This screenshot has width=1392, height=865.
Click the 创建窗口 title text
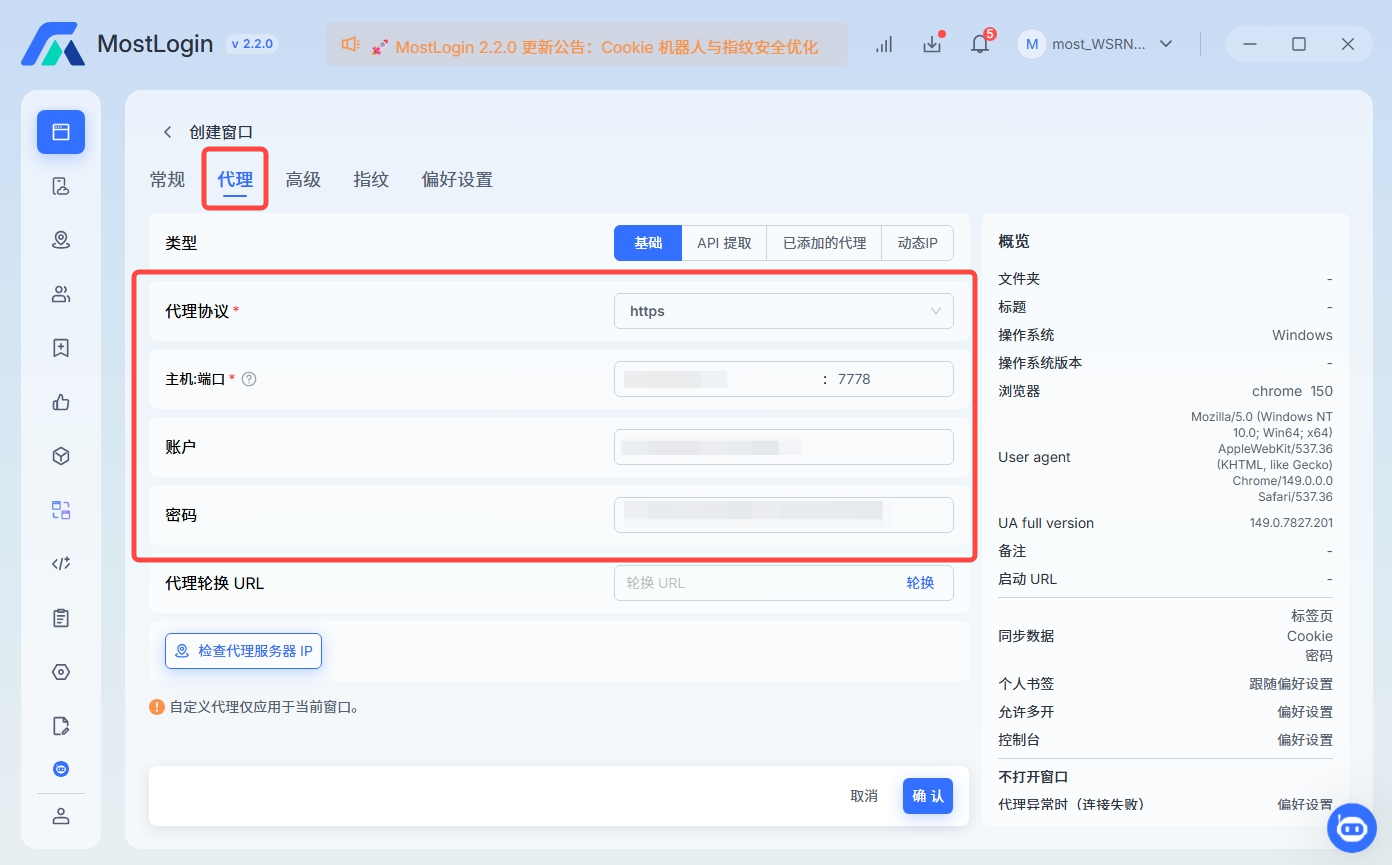(x=221, y=132)
